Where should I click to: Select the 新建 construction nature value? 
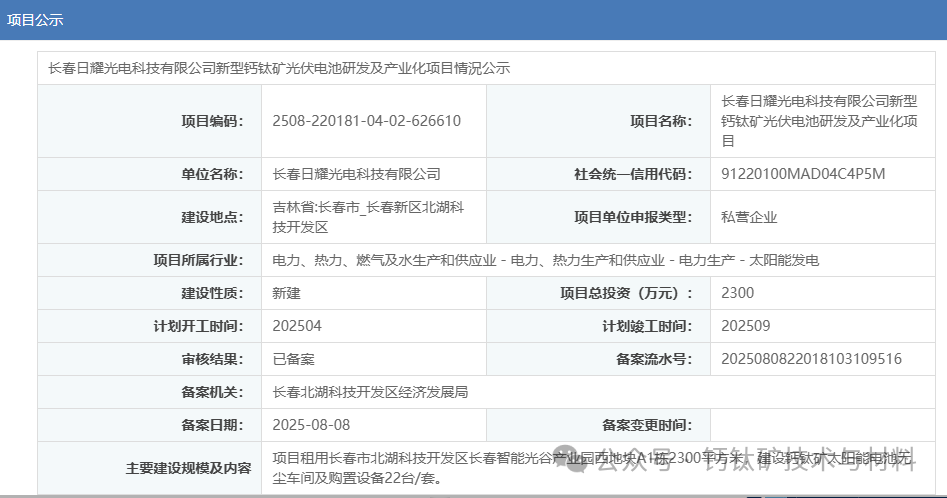[286, 293]
